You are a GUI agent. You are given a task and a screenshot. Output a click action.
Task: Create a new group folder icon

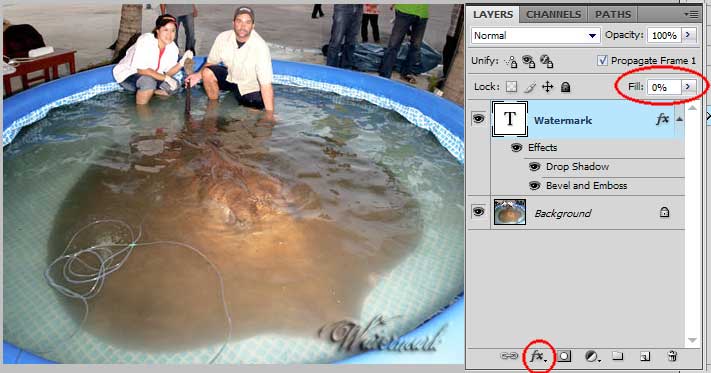(618, 356)
